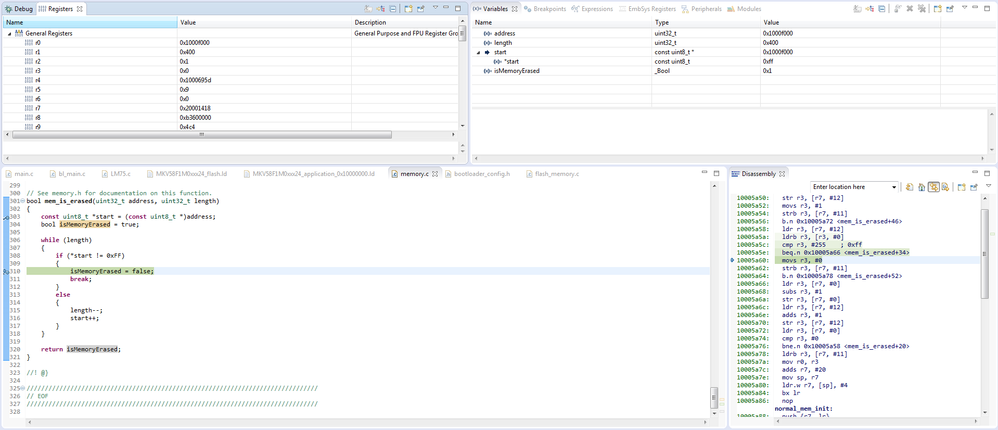998x430 pixels.
Task: Switch to the Peripherals tab
Action: 701,9
